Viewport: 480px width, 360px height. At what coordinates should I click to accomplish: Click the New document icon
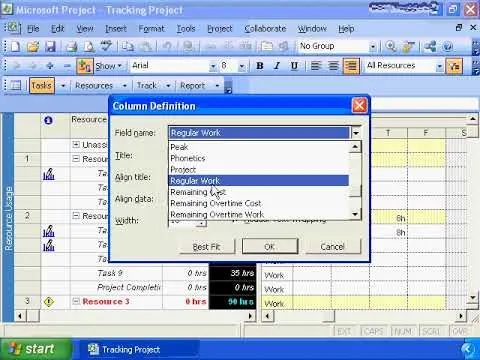click(x=15, y=46)
